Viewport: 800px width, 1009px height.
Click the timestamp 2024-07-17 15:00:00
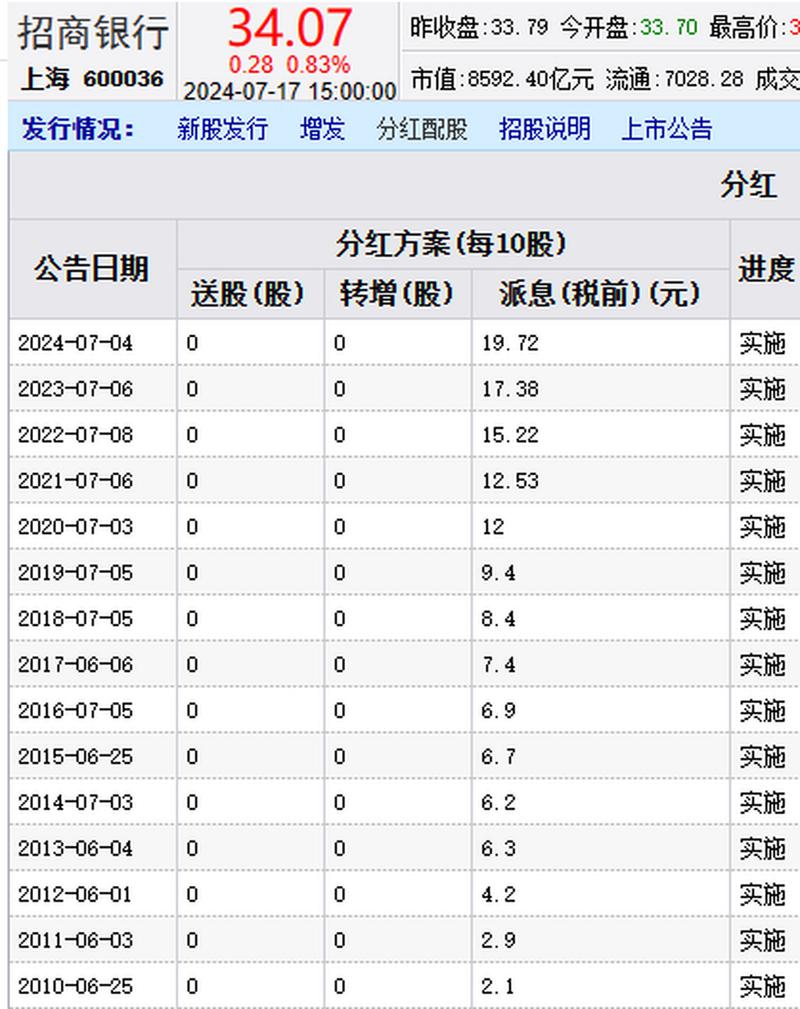290,91
